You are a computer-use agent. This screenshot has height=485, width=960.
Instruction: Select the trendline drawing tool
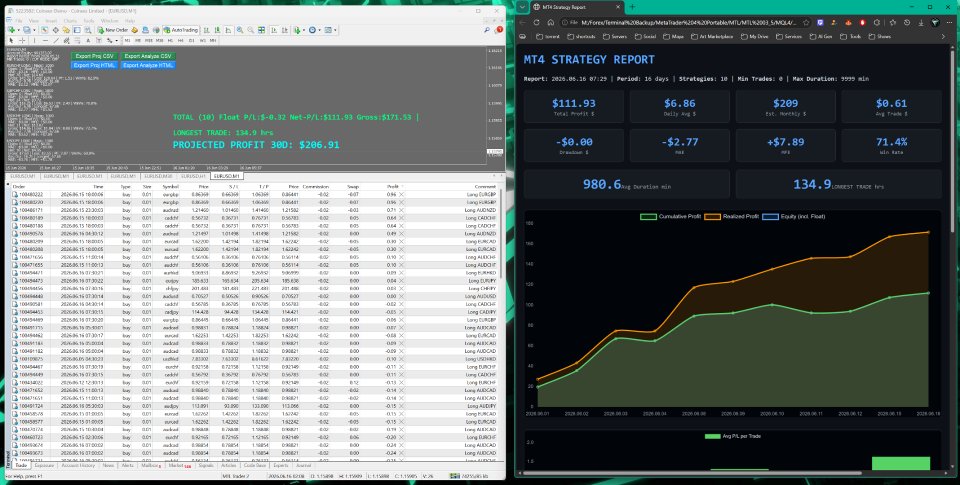[x=56, y=40]
